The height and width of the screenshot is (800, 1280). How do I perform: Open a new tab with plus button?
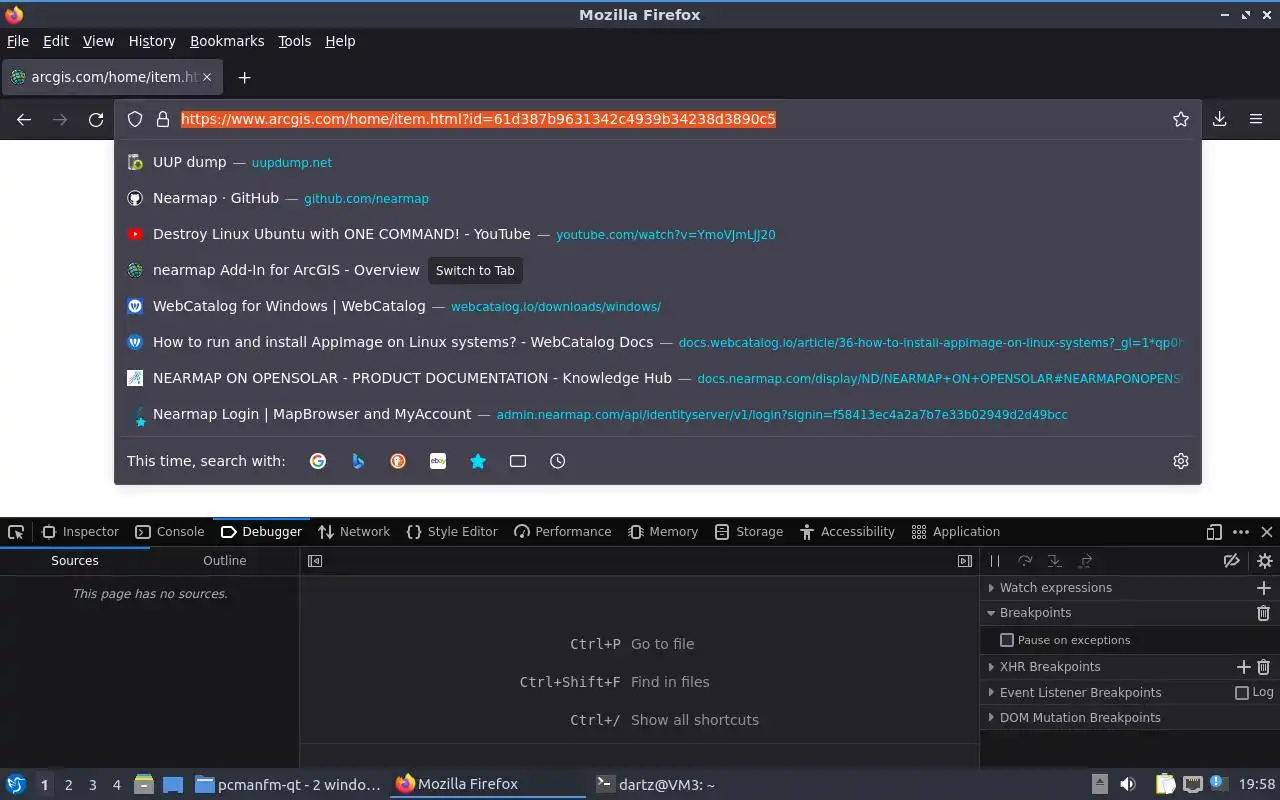(x=244, y=77)
